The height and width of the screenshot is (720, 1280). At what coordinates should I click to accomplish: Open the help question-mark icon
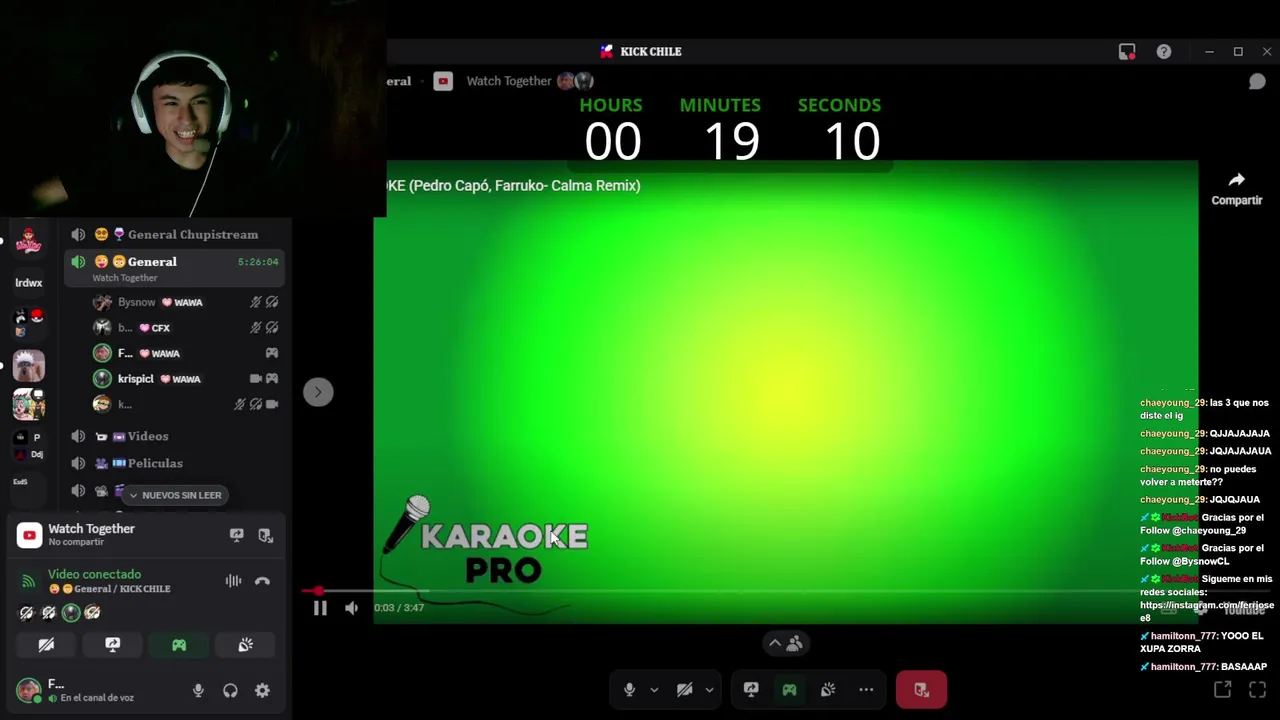[x=1164, y=52]
